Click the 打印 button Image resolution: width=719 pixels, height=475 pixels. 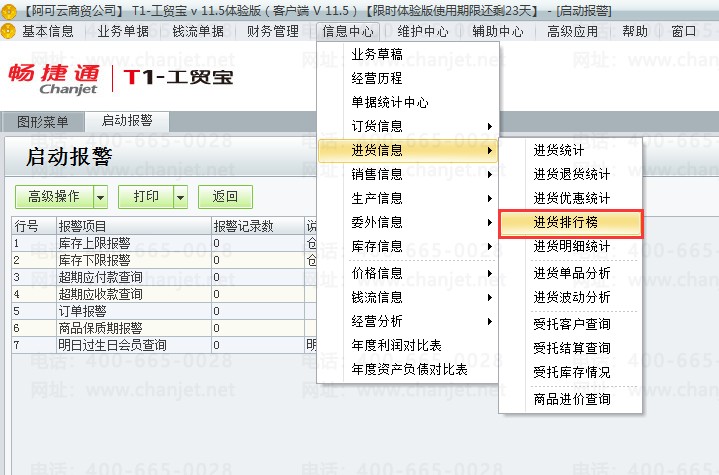tap(146, 197)
